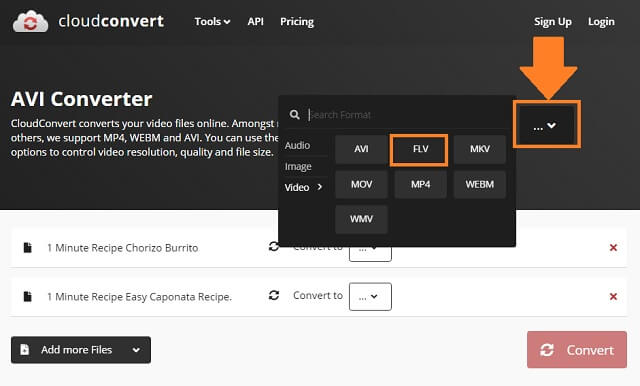Image resolution: width=640 pixels, height=386 pixels.
Task: Go to the Pricing page
Action: [x=297, y=22]
